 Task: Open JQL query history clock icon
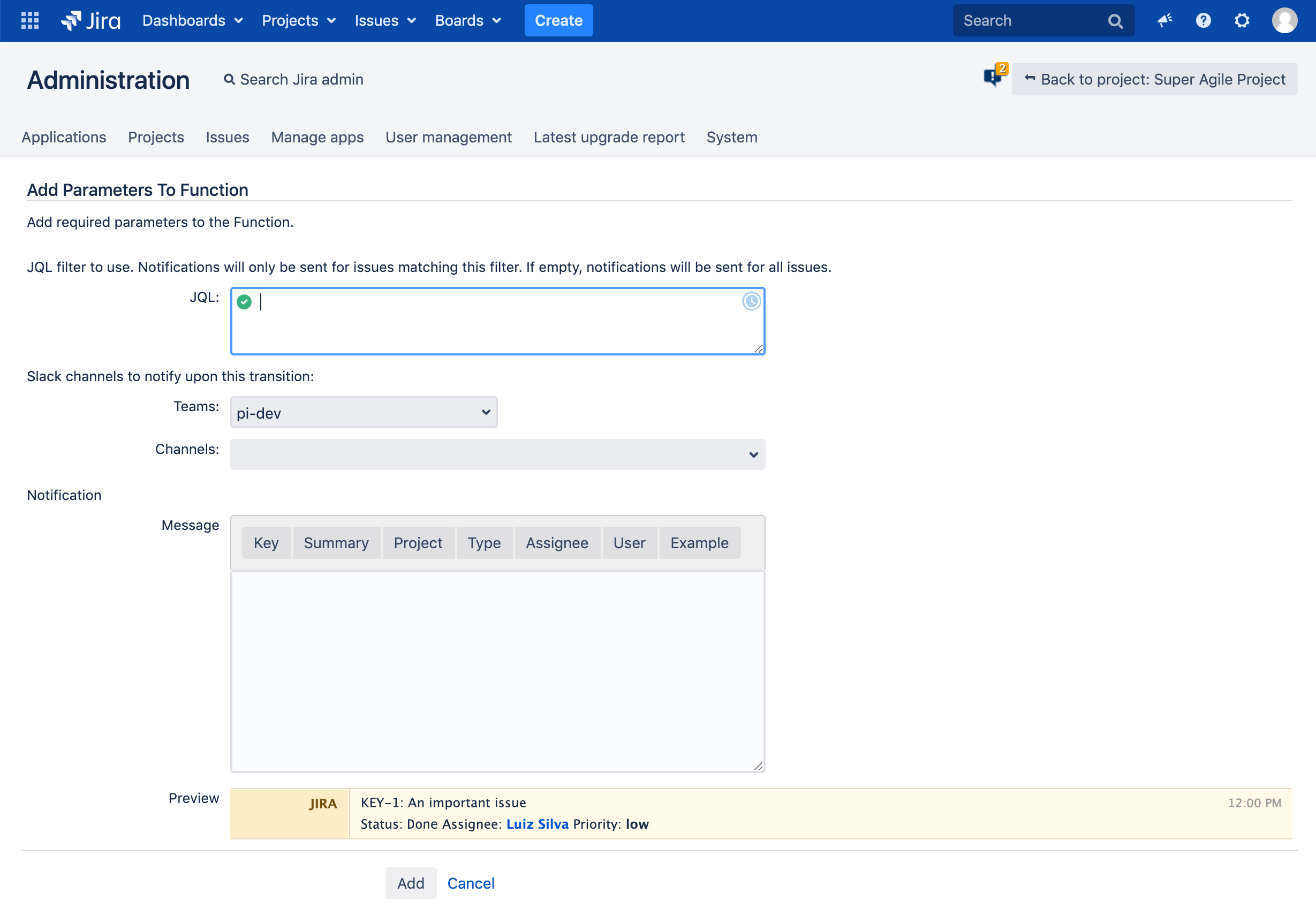[x=751, y=301]
